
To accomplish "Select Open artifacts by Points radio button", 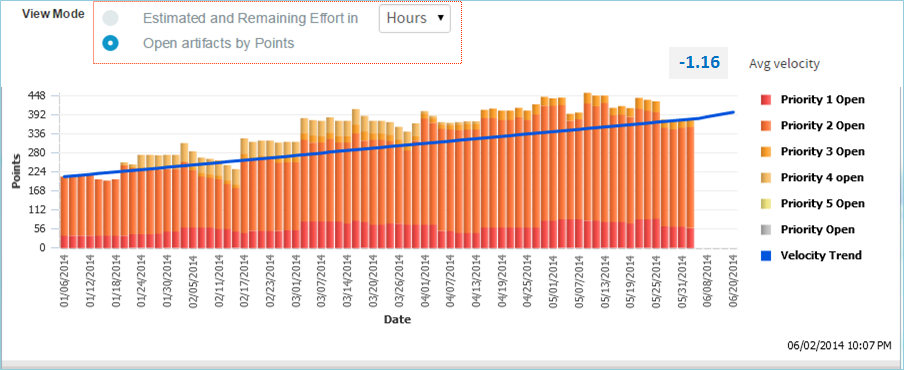I will point(110,43).
